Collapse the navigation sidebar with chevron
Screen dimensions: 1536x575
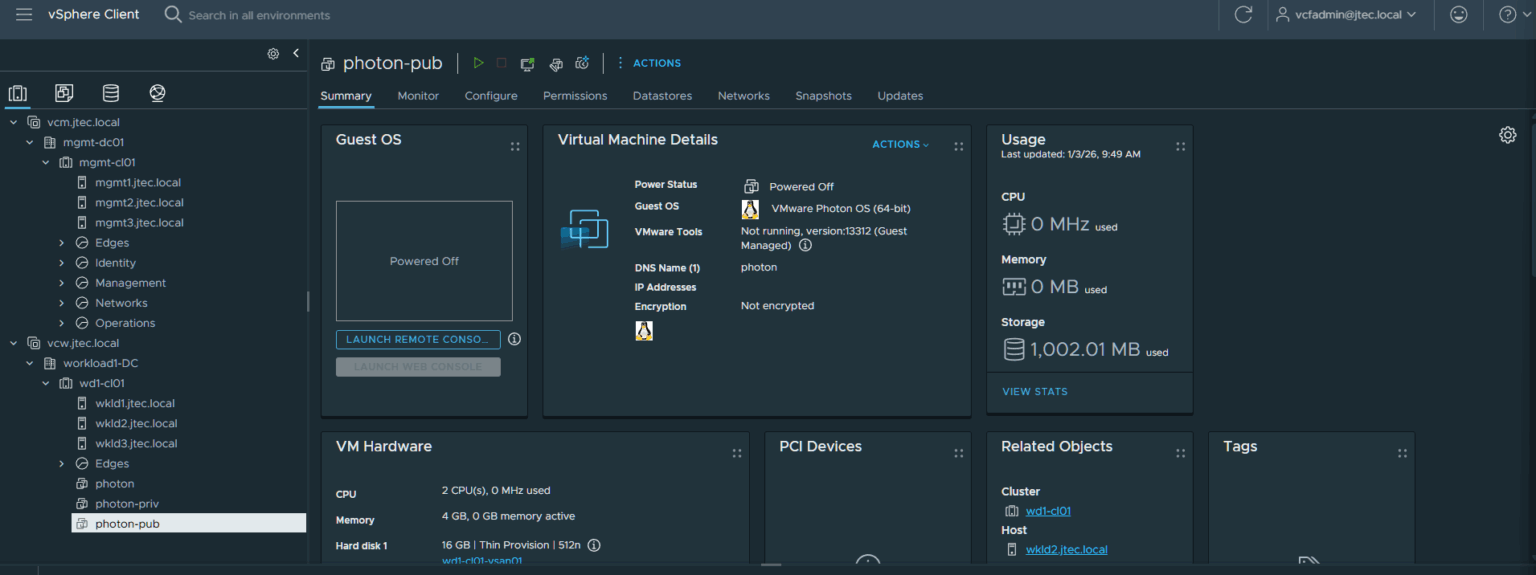(296, 53)
